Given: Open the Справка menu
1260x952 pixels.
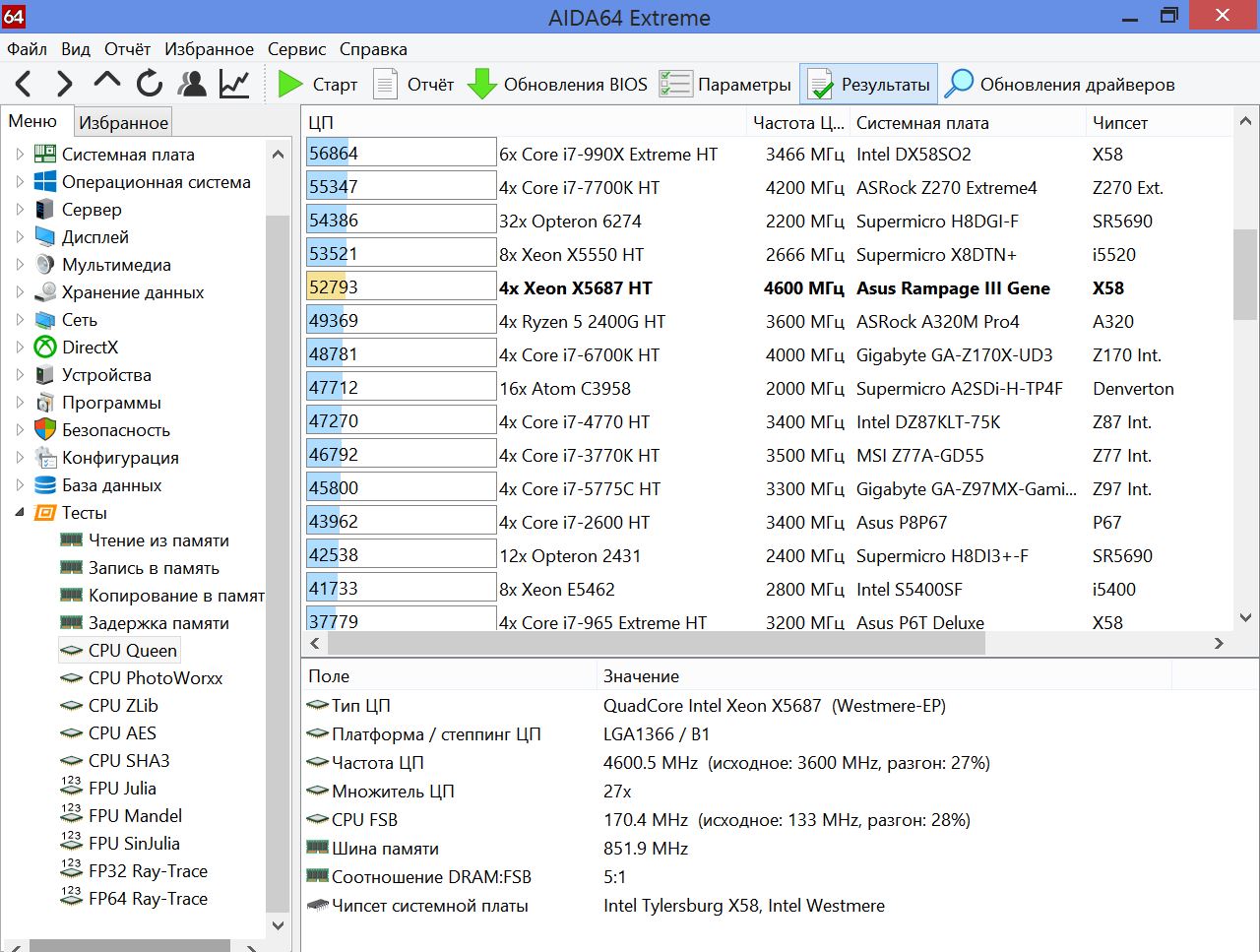Looking at the screenshot, I should coord(373,49).
